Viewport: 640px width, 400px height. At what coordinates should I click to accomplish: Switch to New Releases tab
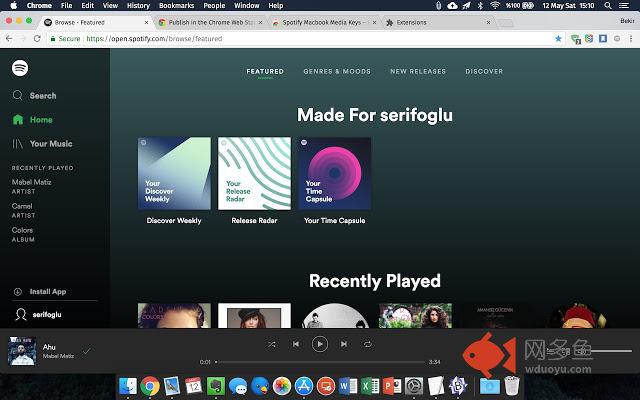(418, 71)
